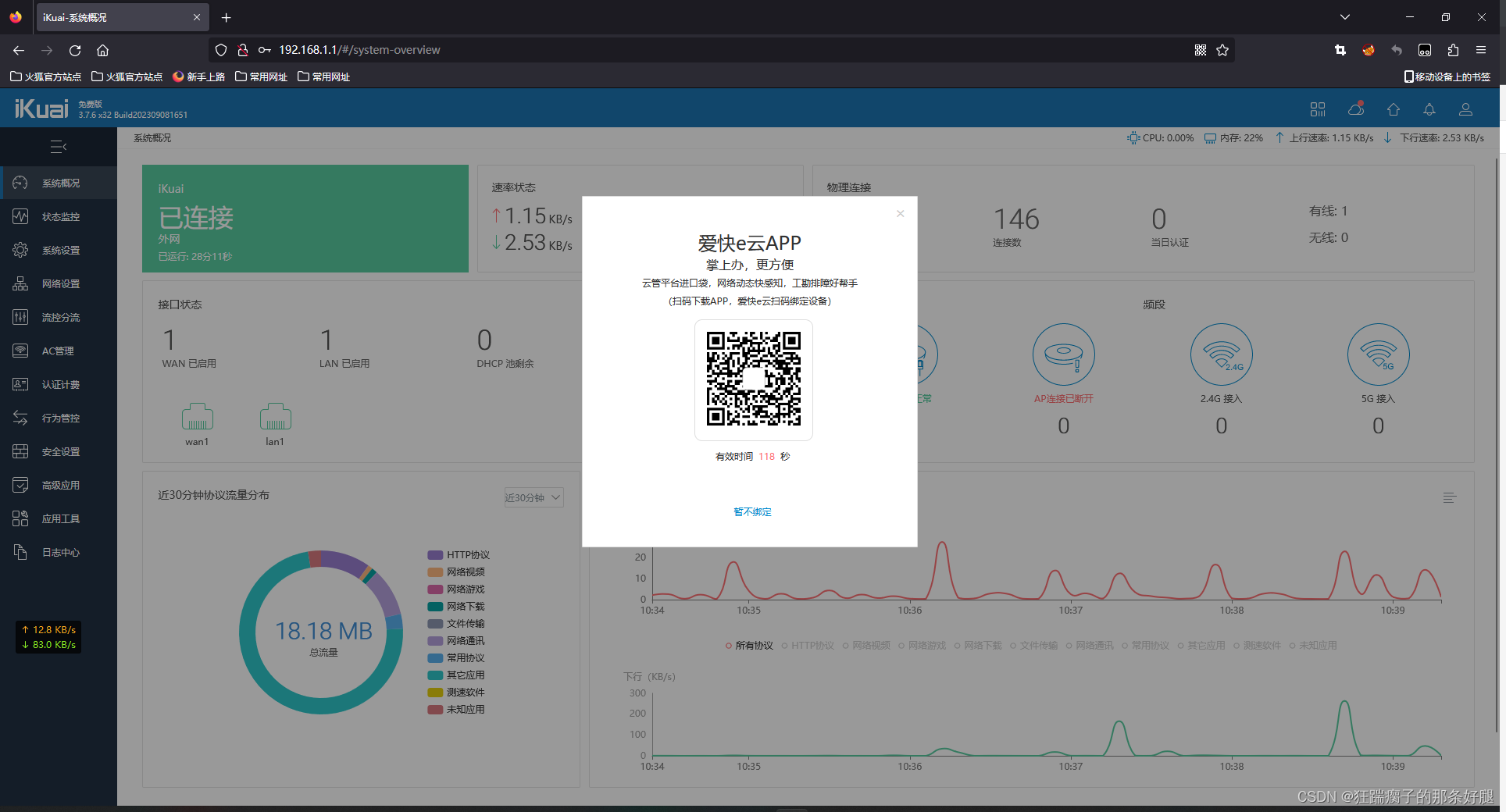Select 网络视频 line chart series

[866, 646]
